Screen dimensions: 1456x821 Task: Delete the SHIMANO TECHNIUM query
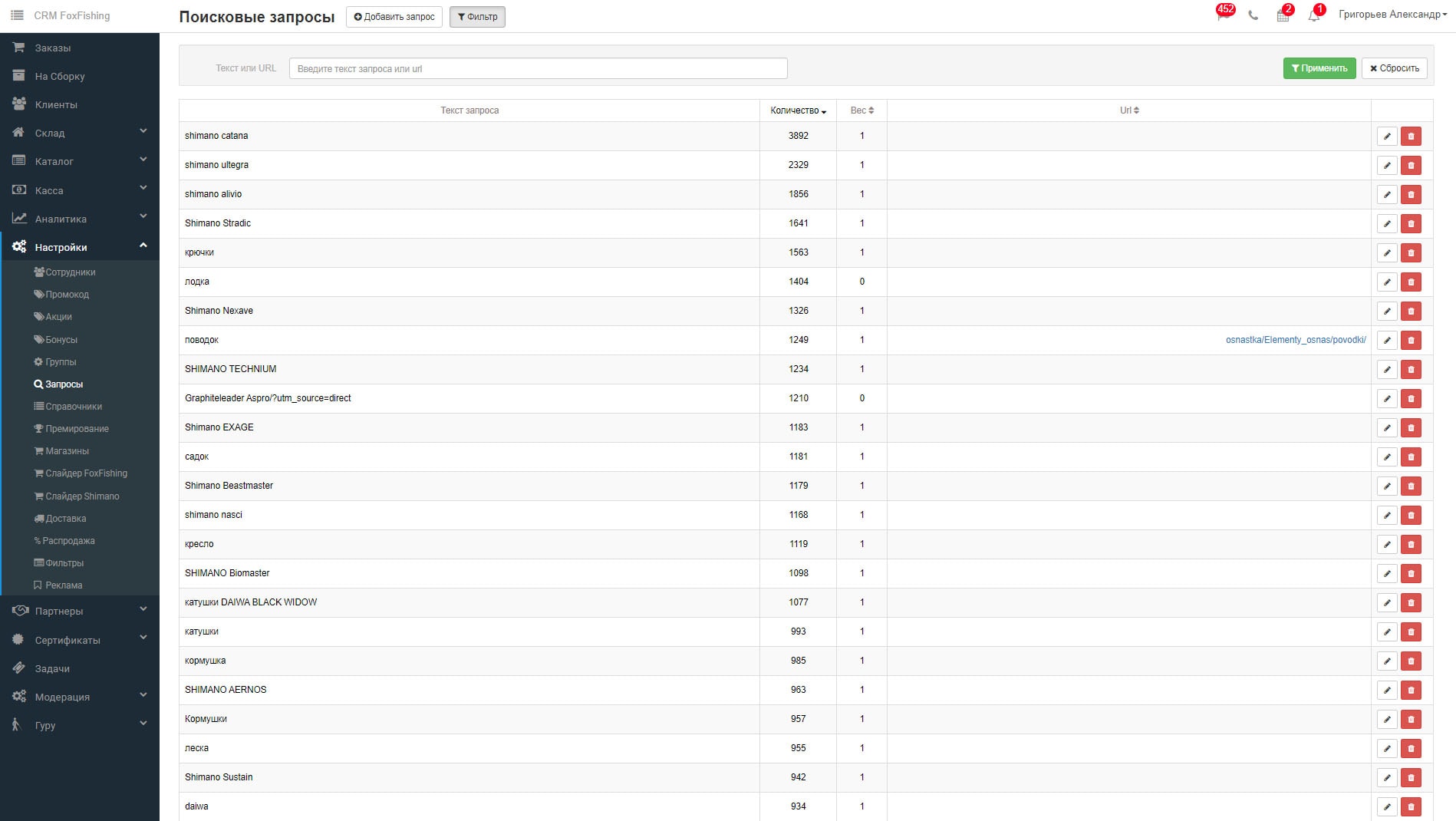point(1411,370)
